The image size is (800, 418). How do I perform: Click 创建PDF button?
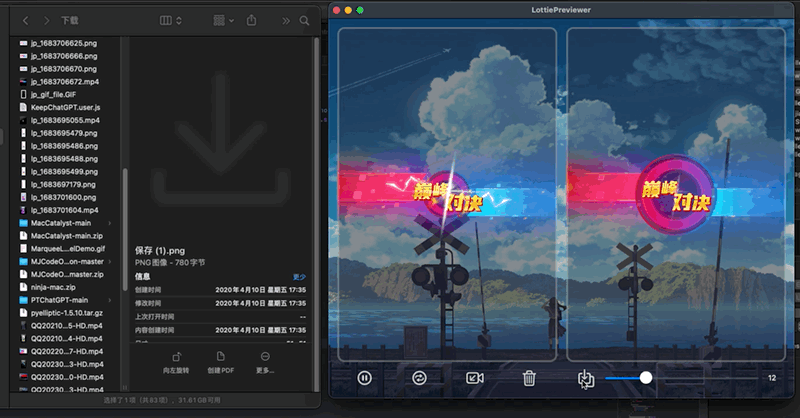pyautogui.click(x=220, y=363)
